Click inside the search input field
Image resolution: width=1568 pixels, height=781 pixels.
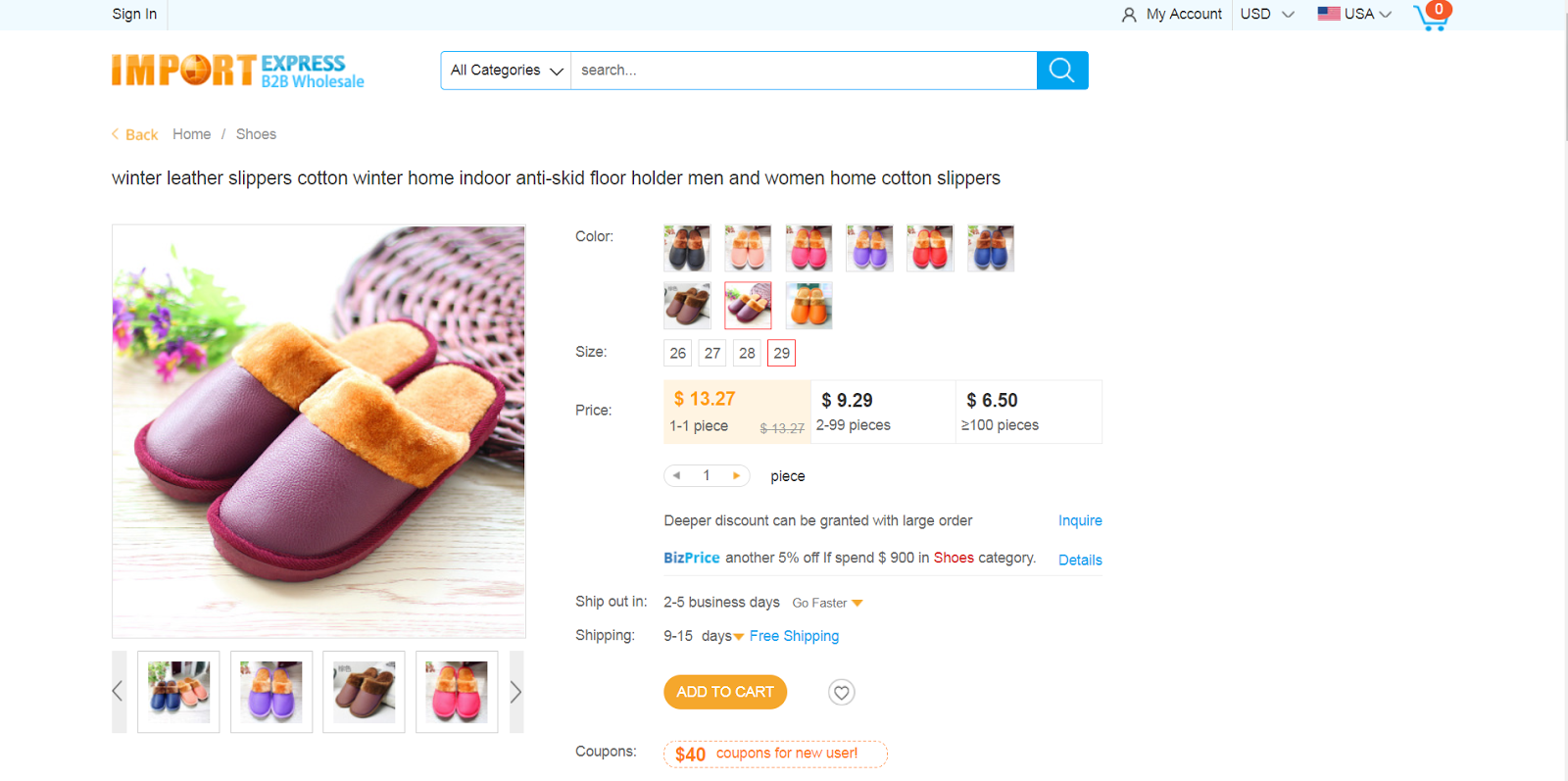tap(804, 70)
